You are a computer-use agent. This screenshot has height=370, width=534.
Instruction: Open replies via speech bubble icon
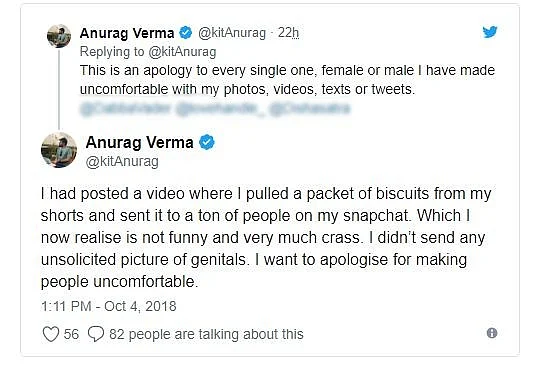(x=96, y=334)
